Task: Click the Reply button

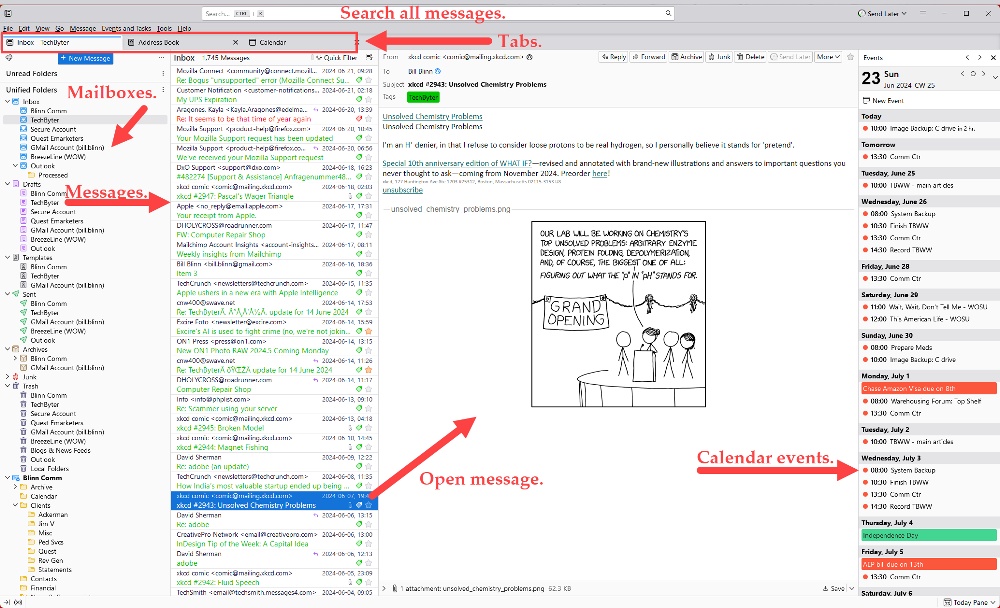Action: point(614,57)
